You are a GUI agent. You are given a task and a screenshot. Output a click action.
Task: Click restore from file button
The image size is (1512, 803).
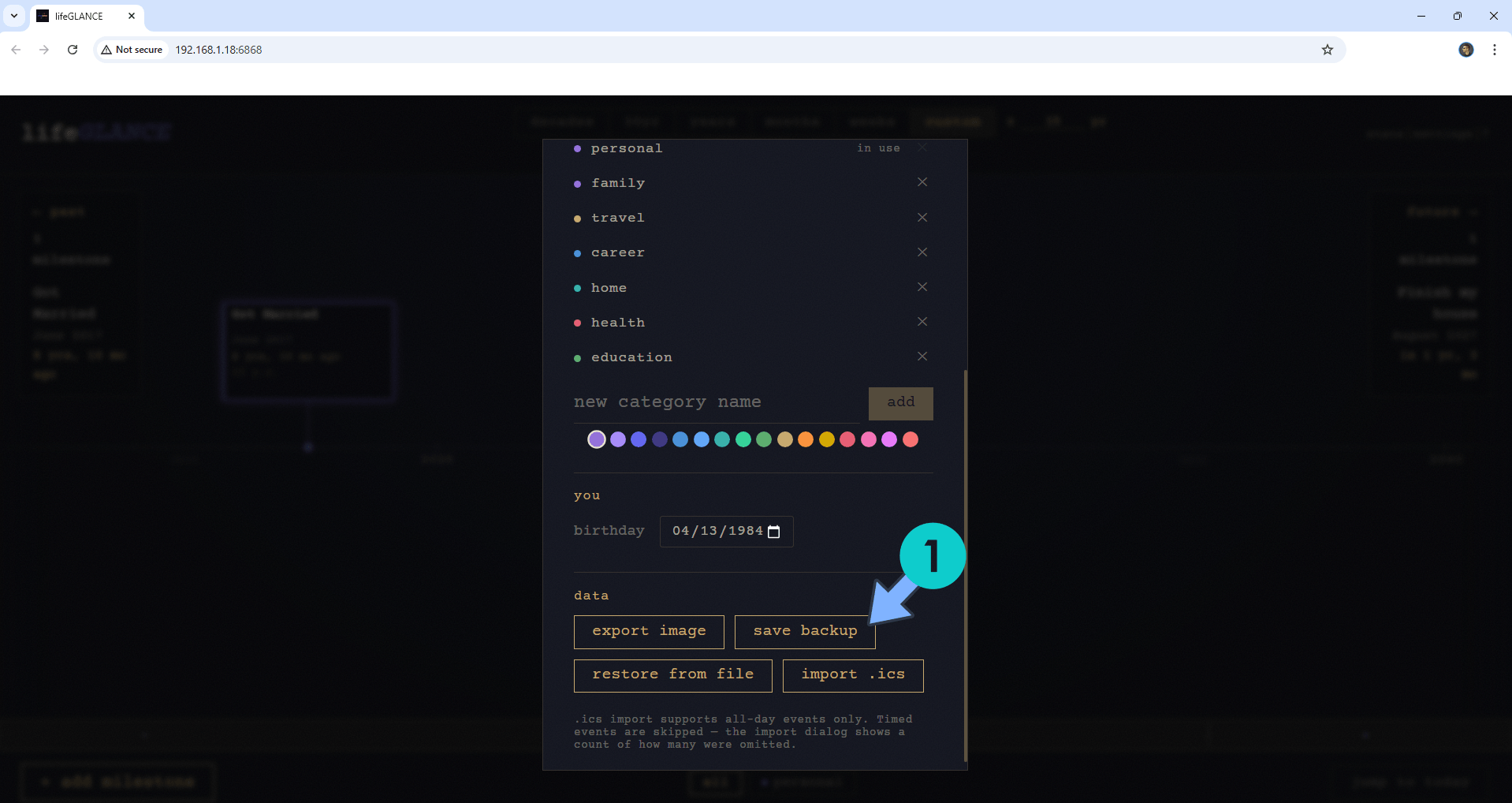click(672, 675)
